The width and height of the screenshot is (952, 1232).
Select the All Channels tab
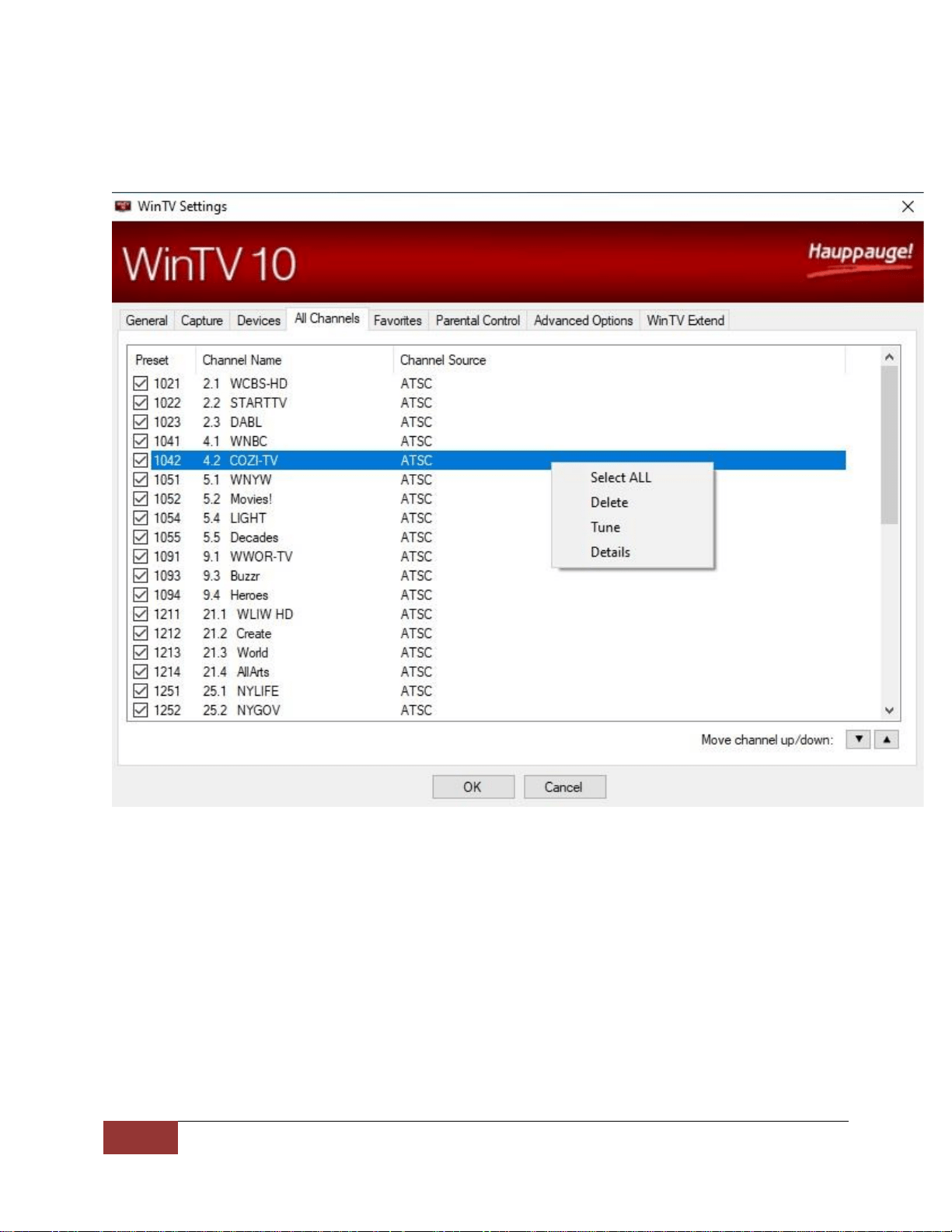[x=326, y=319]
